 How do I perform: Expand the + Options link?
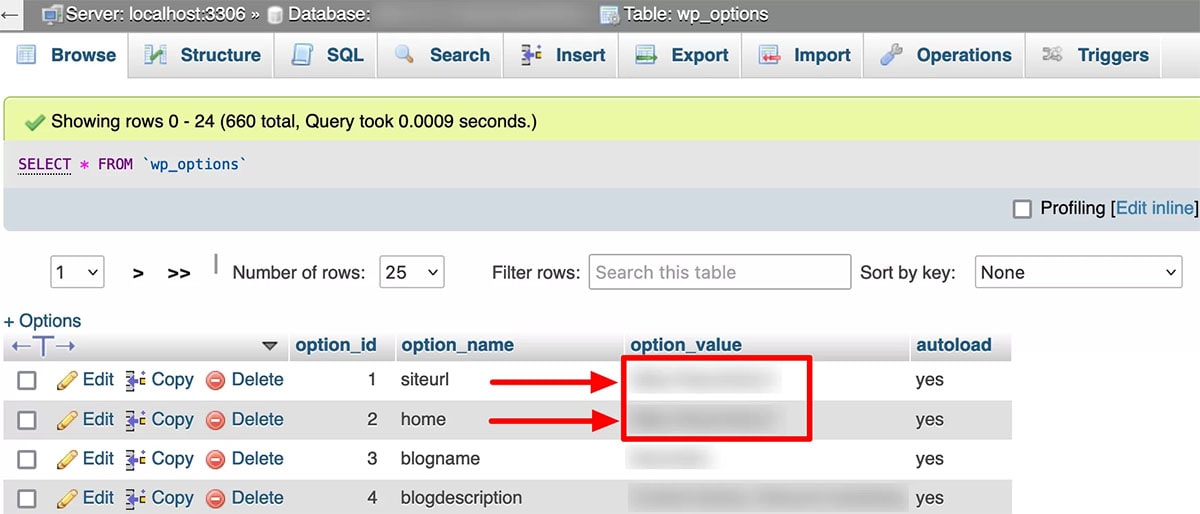[x=43, y=321]
